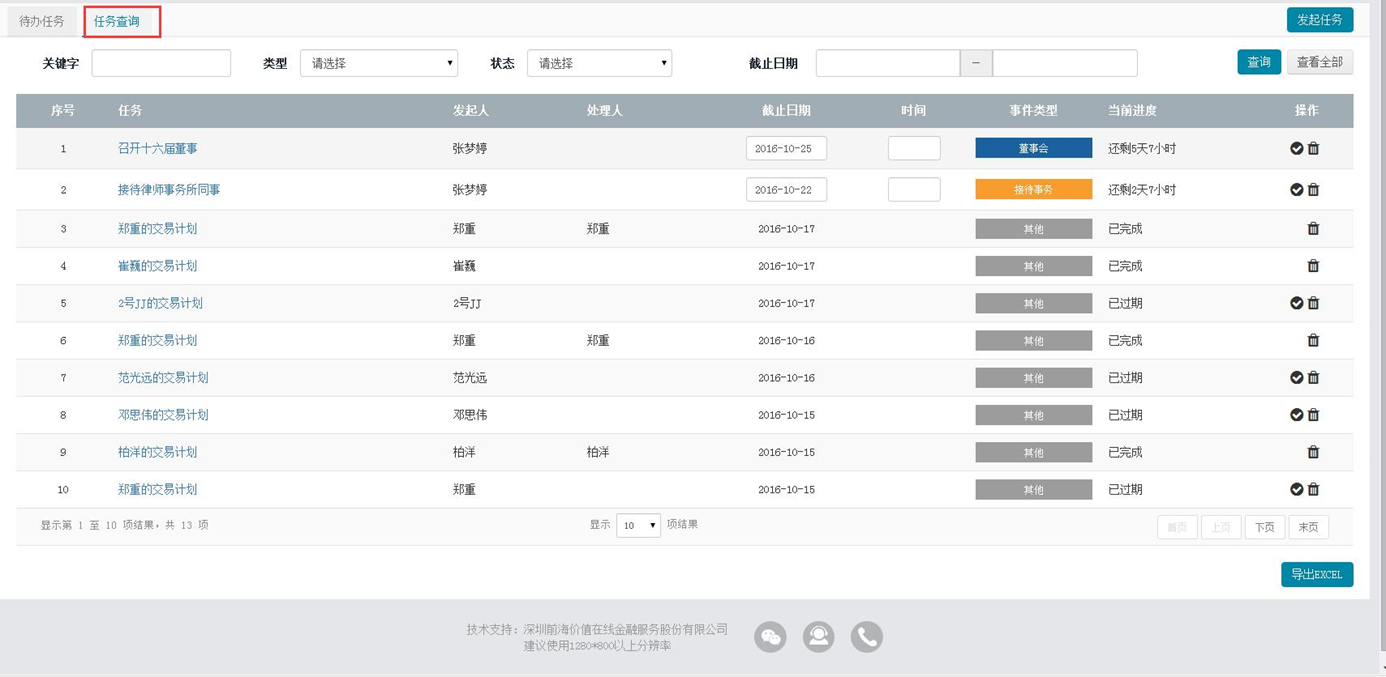Click the deadline start date field
The height and width of the screenshot is (677, 1386).
(x=888, y=63)
